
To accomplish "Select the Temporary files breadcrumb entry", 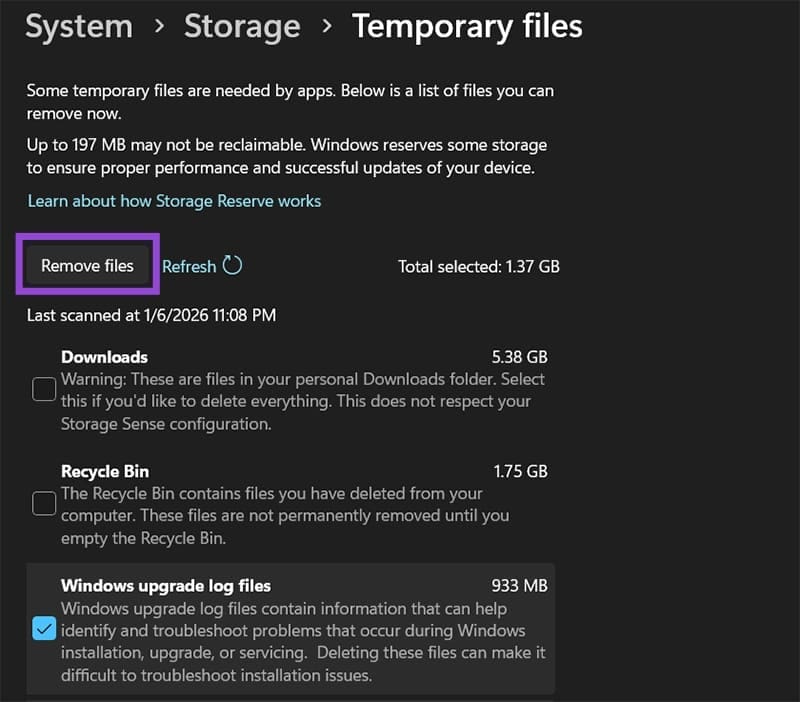I will click(x=468, y=27).
